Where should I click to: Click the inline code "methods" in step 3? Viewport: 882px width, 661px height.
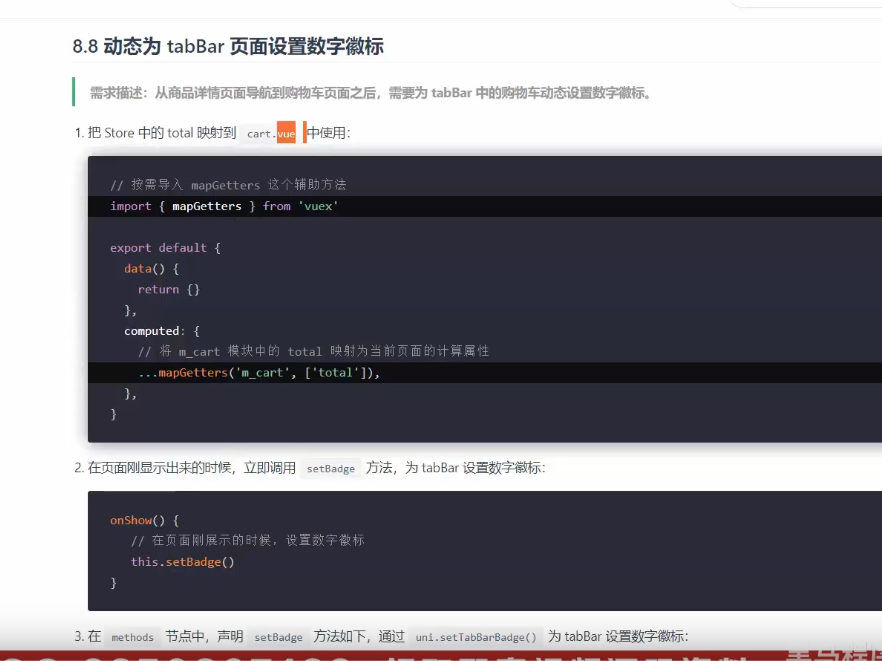click(133, 637)
